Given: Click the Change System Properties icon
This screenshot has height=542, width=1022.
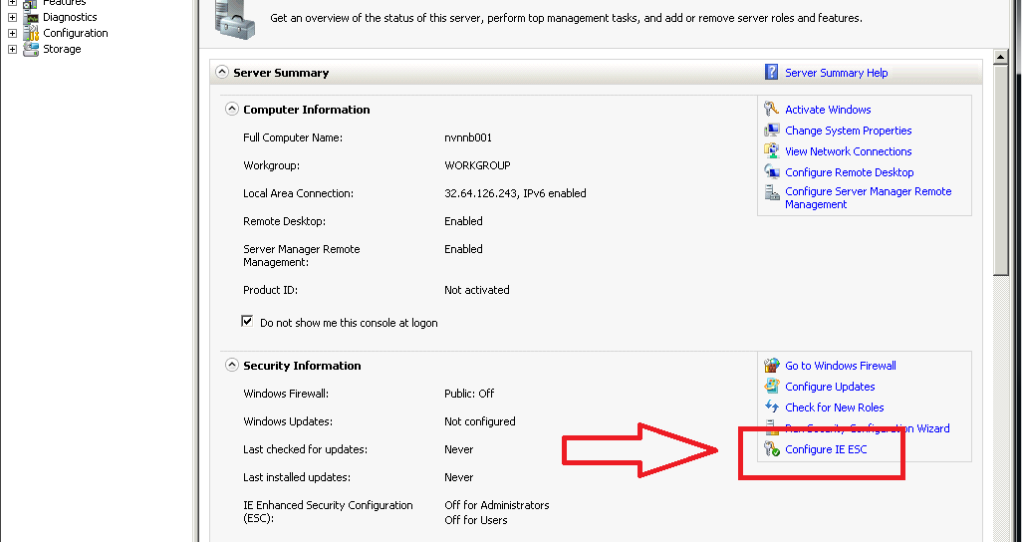Looking at the screenshot, I should (771, 131).
